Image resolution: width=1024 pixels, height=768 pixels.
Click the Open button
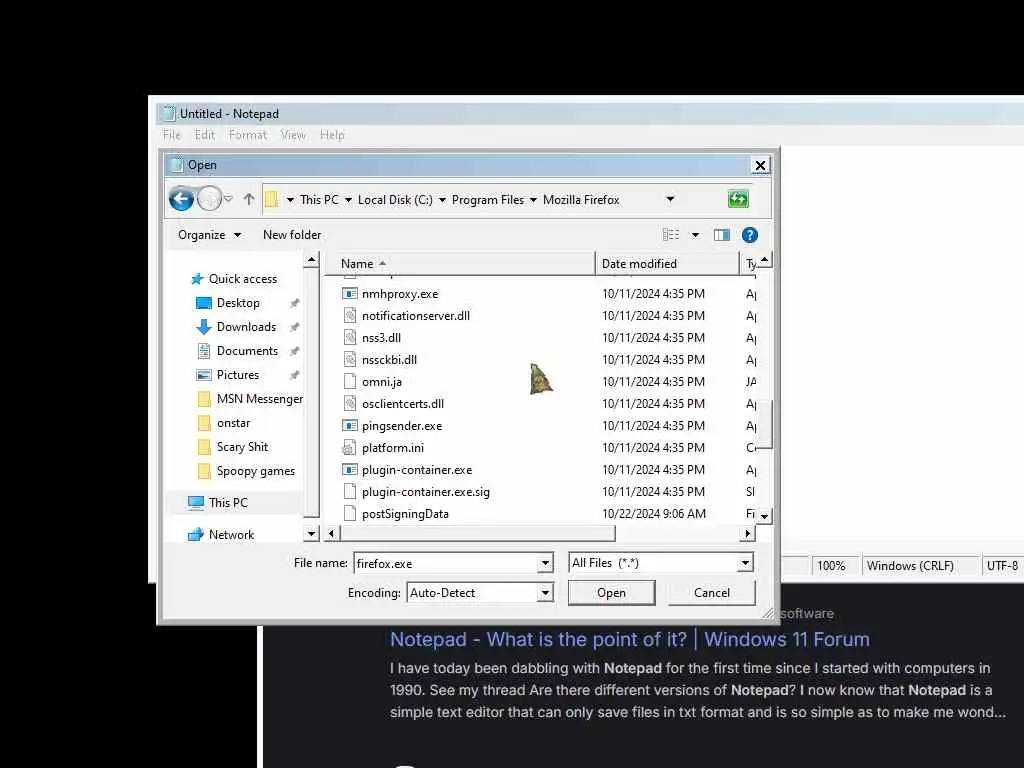[611, 593]
